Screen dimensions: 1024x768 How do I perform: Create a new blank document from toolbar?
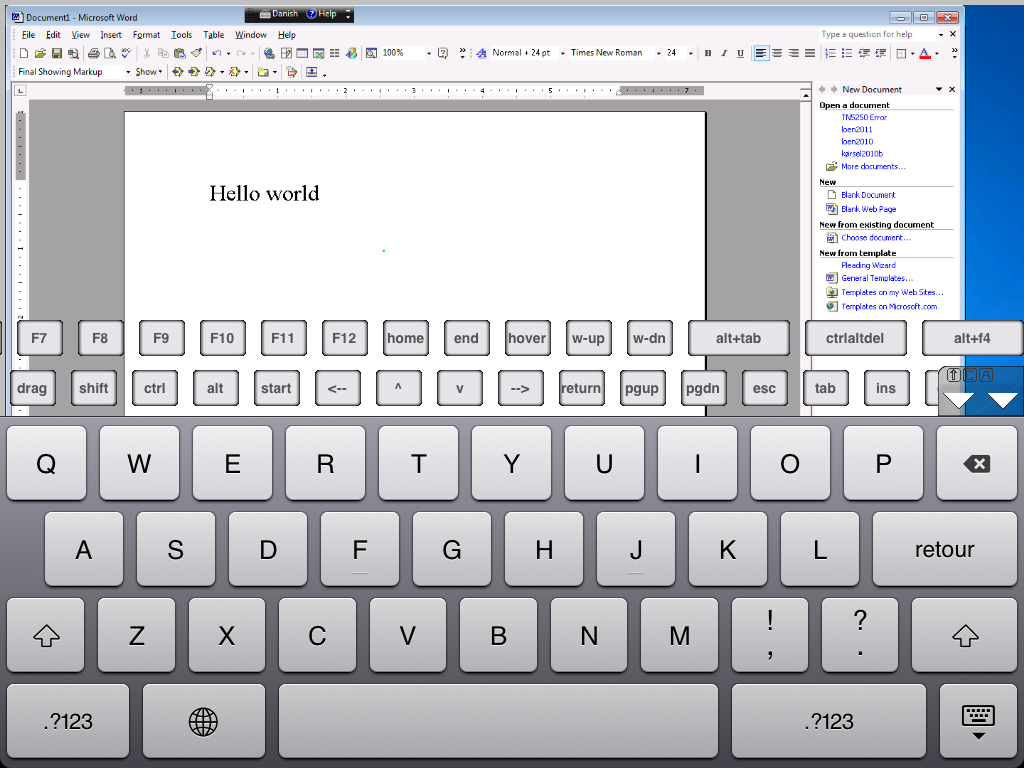(x=24, y=54)
